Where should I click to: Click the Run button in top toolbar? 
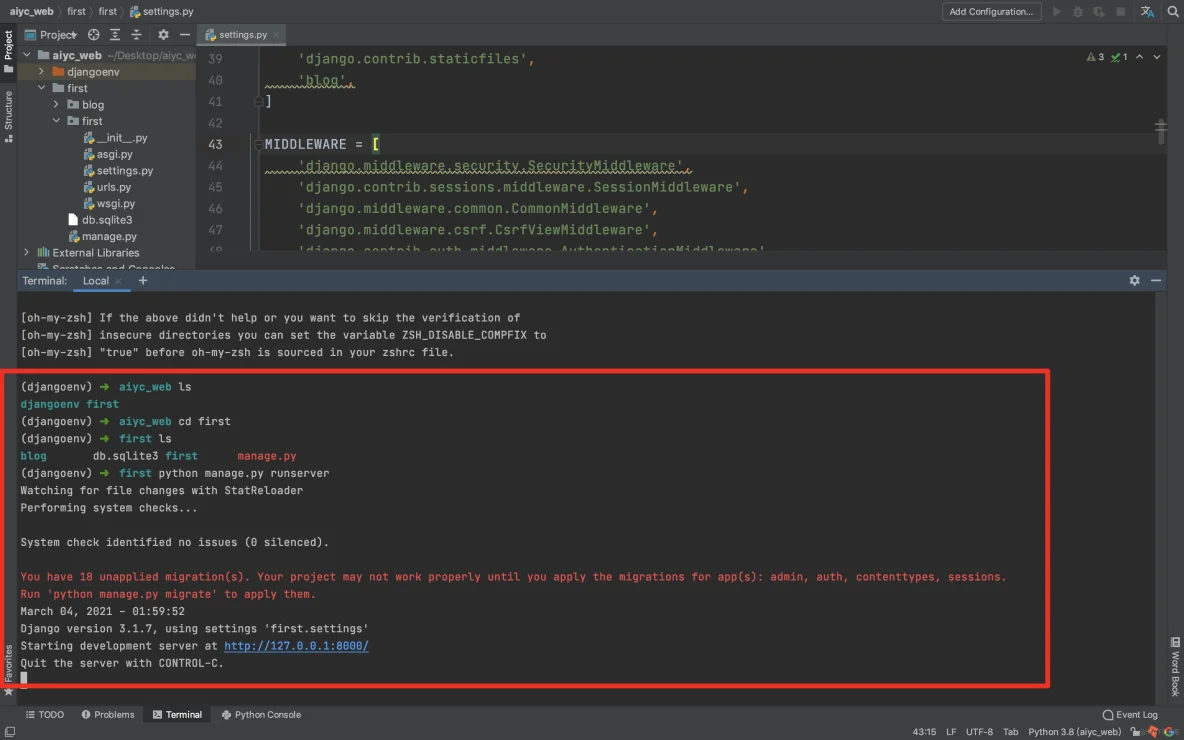tap(1056, 11)
